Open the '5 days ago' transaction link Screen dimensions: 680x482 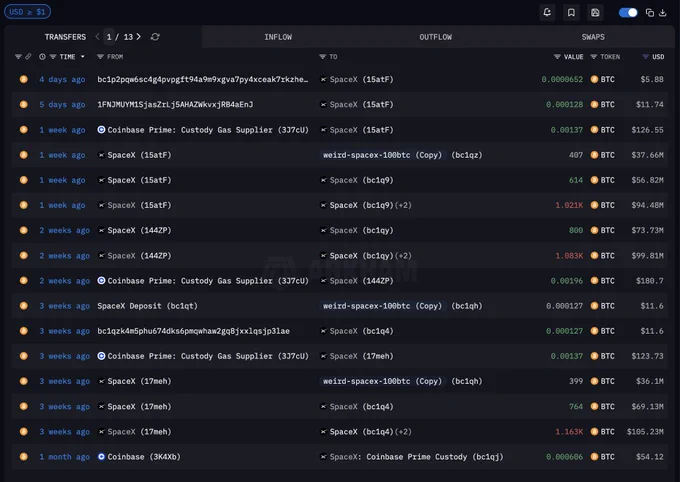tap(62, 105)
